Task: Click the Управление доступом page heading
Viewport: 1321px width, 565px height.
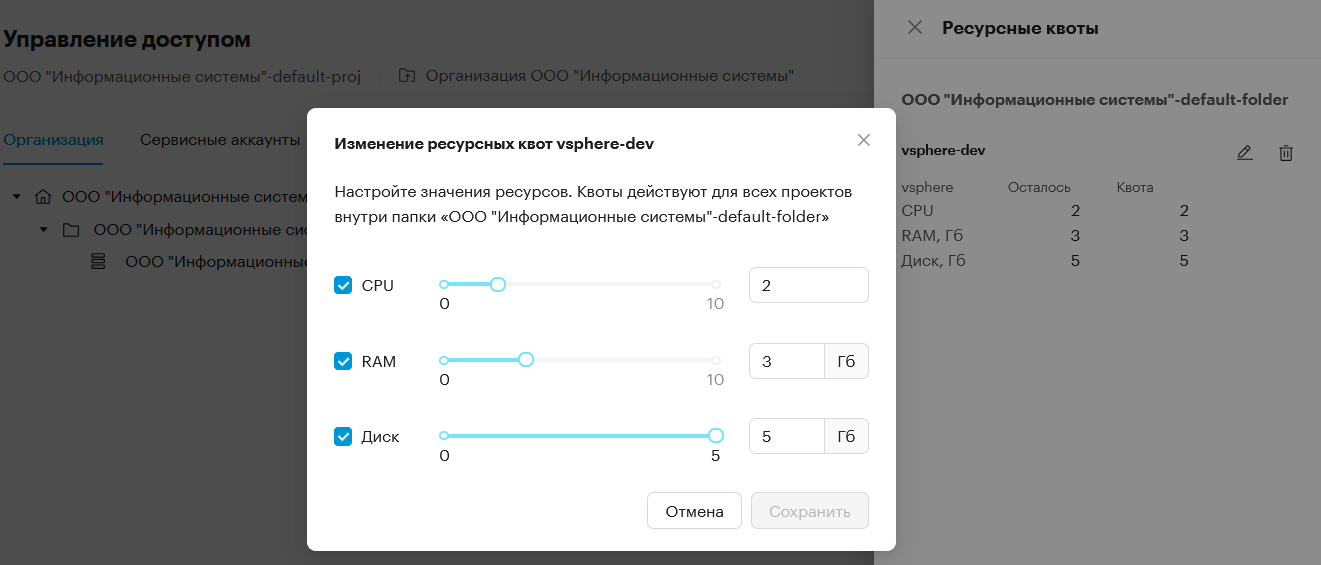Action: click(127, 39)
